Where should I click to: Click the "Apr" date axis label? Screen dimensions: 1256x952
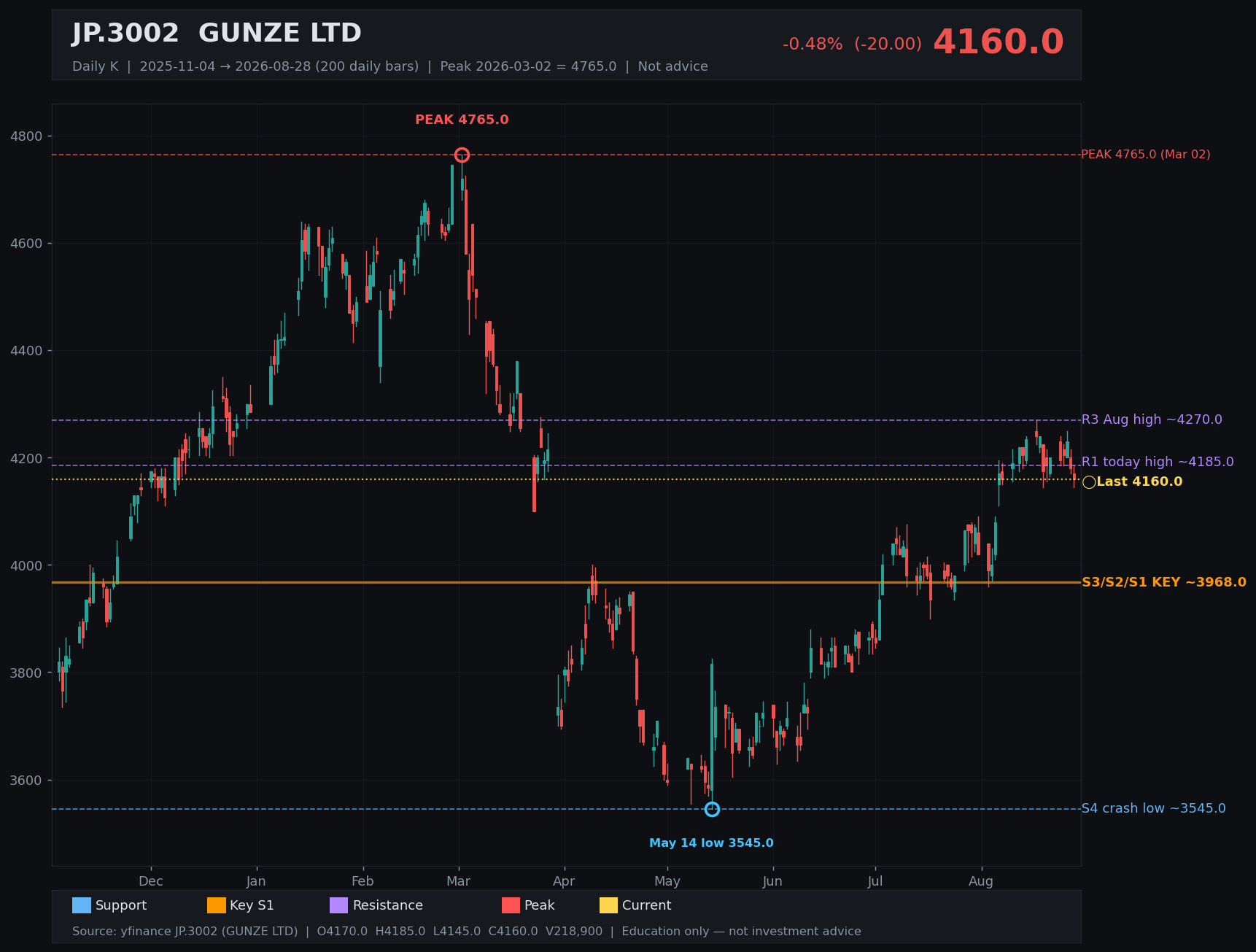click(564, 881)
